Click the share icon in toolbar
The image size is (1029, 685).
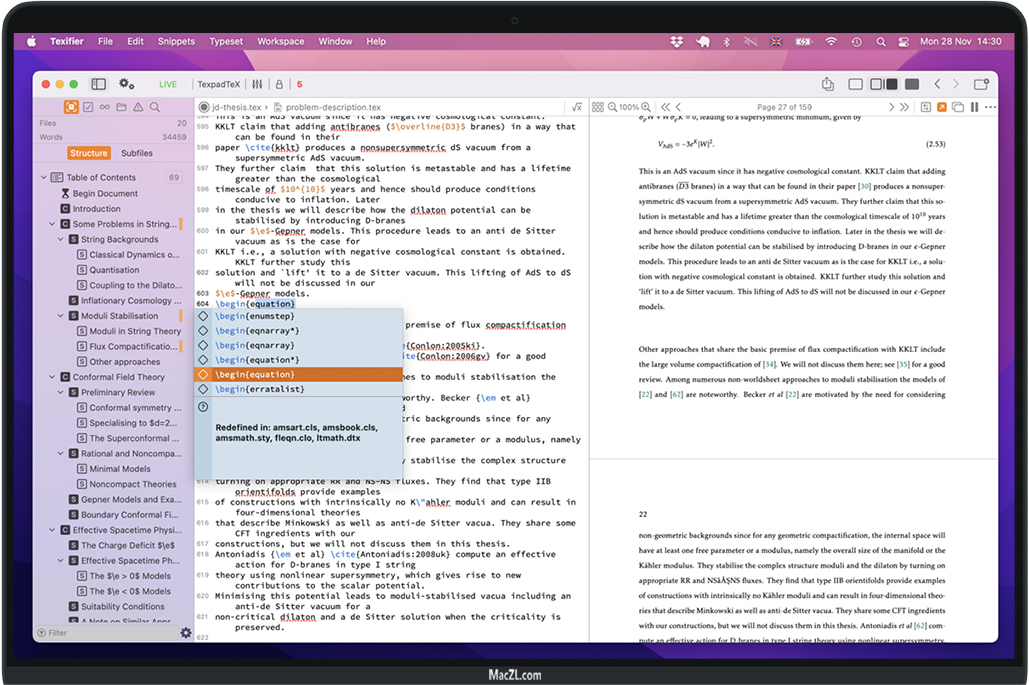pyautogui.click(x=827, y=85)
